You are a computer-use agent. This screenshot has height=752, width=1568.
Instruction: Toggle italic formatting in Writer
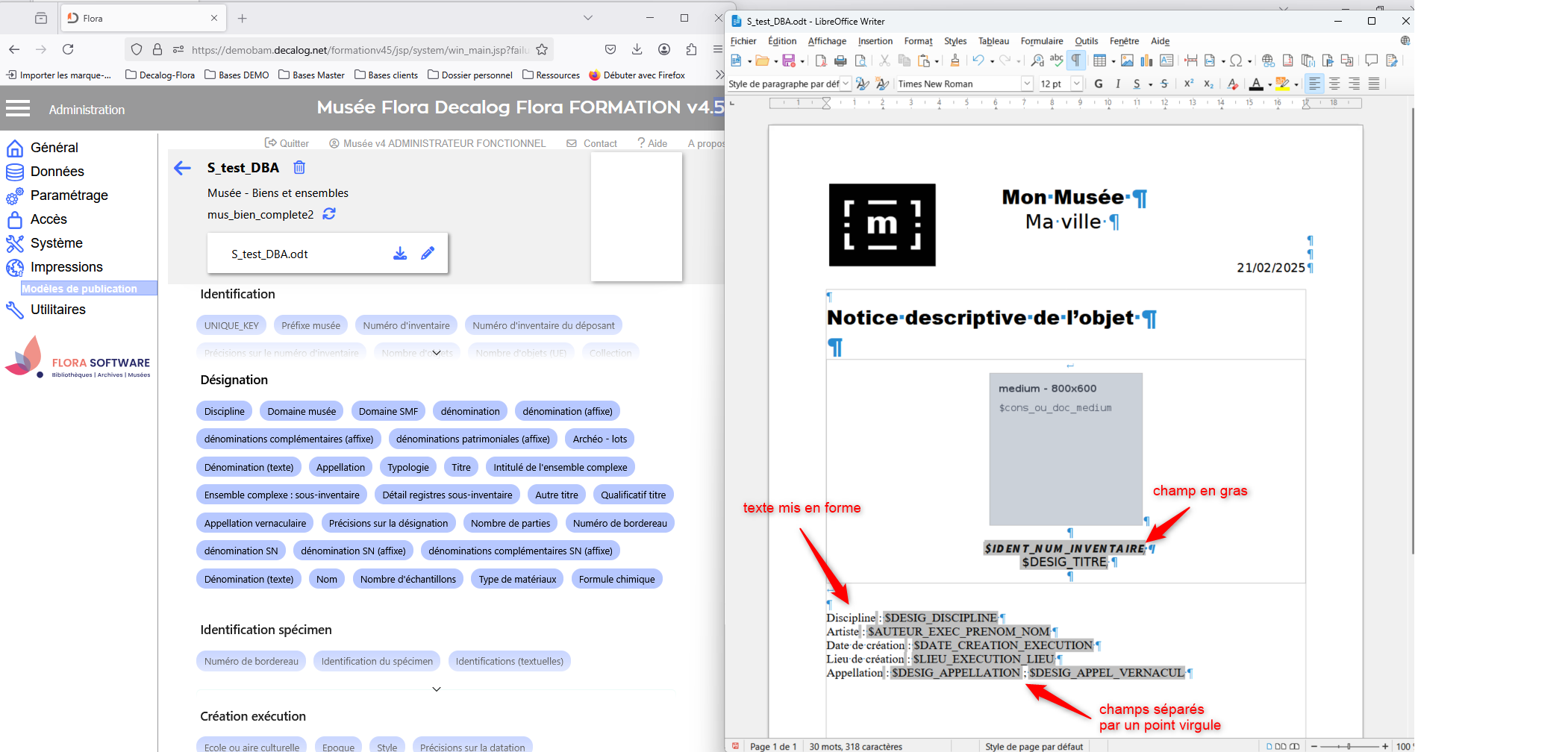(x=1117, y=84)
